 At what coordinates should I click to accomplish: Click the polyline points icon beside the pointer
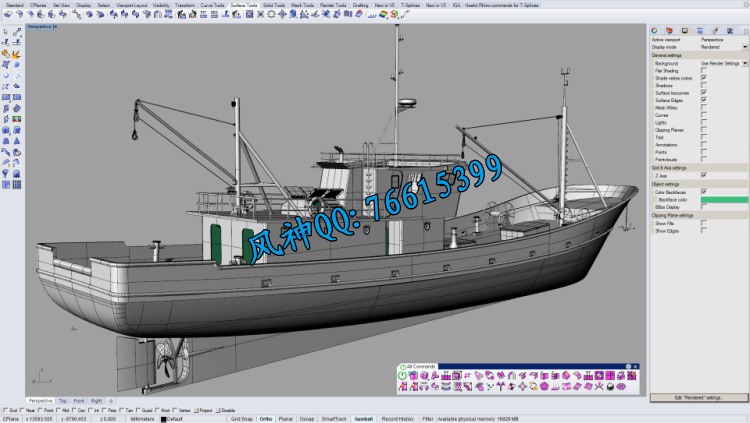point(16,32)
